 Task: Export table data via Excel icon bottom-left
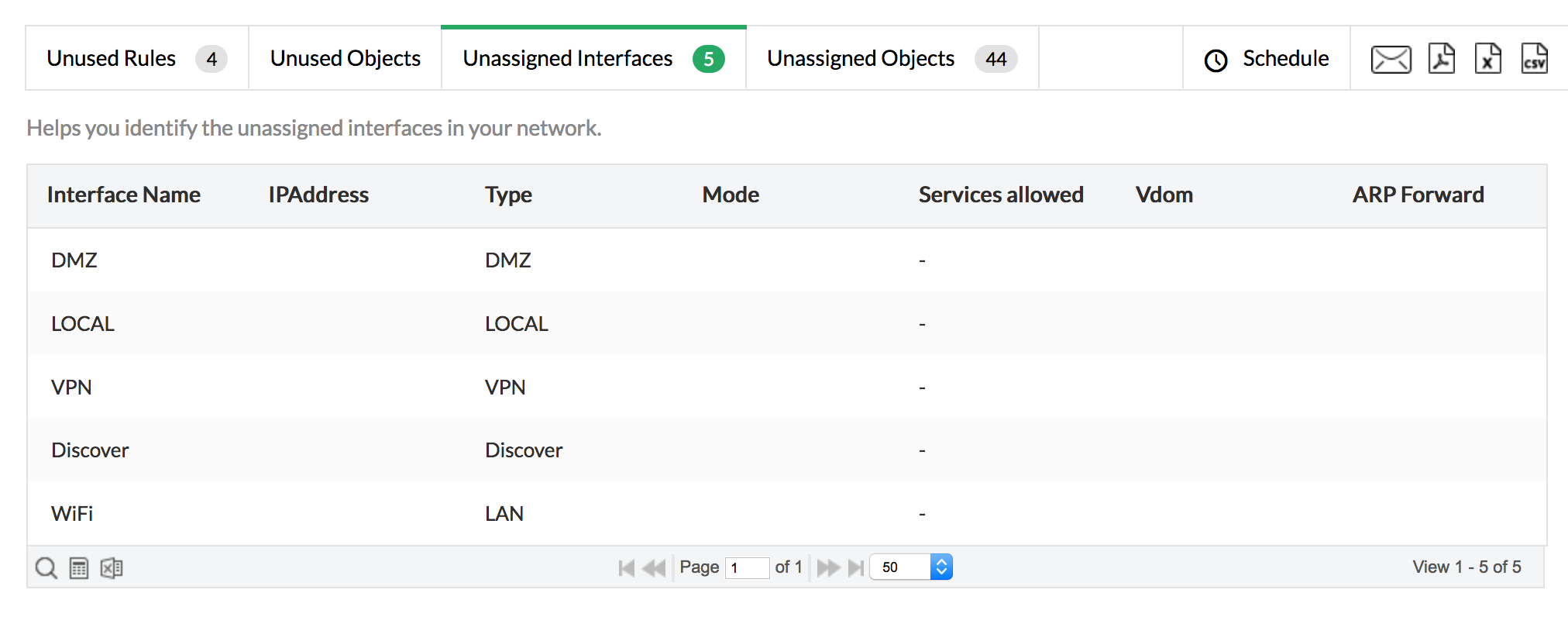pos(111,567)
